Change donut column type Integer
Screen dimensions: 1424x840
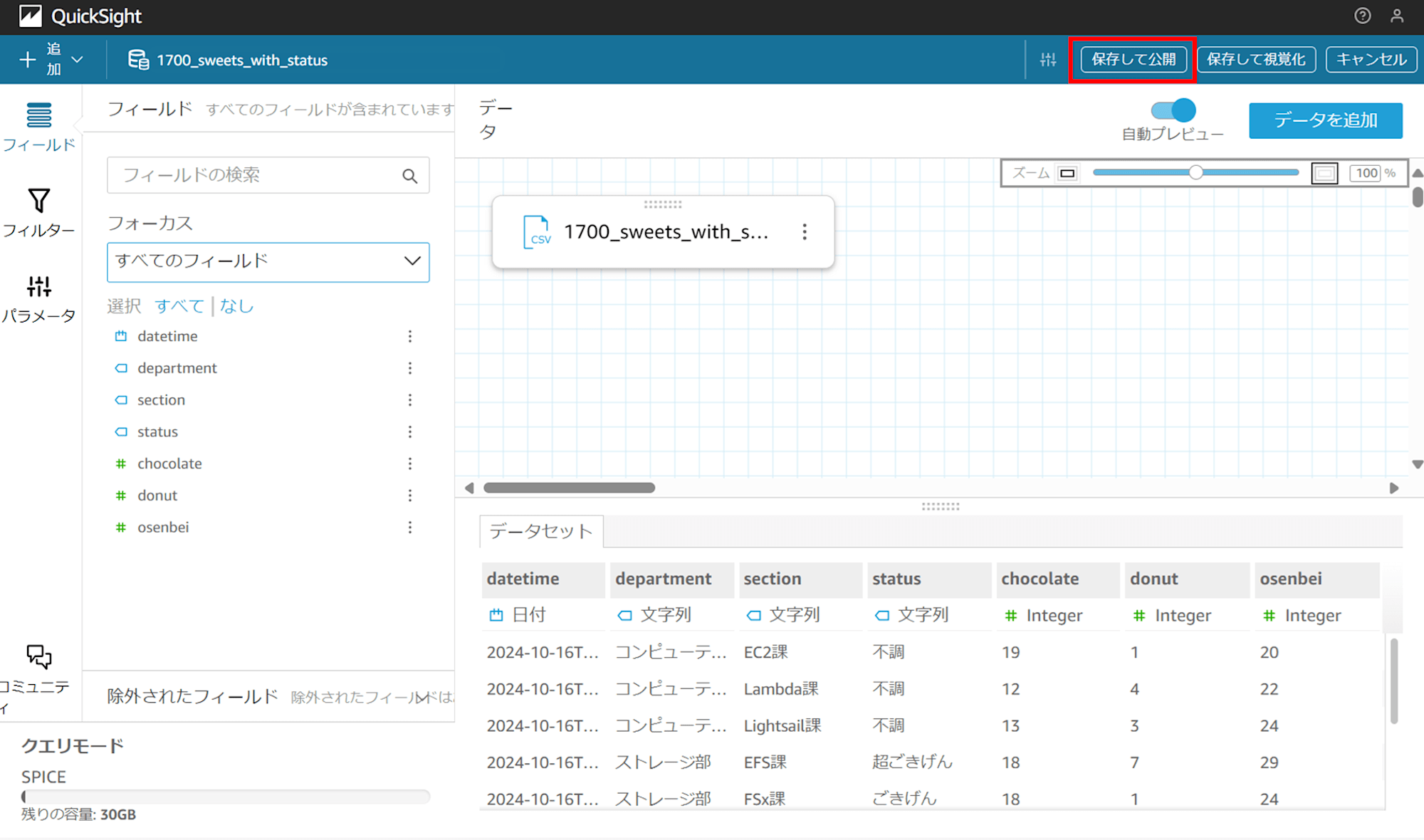(1172, 616)
